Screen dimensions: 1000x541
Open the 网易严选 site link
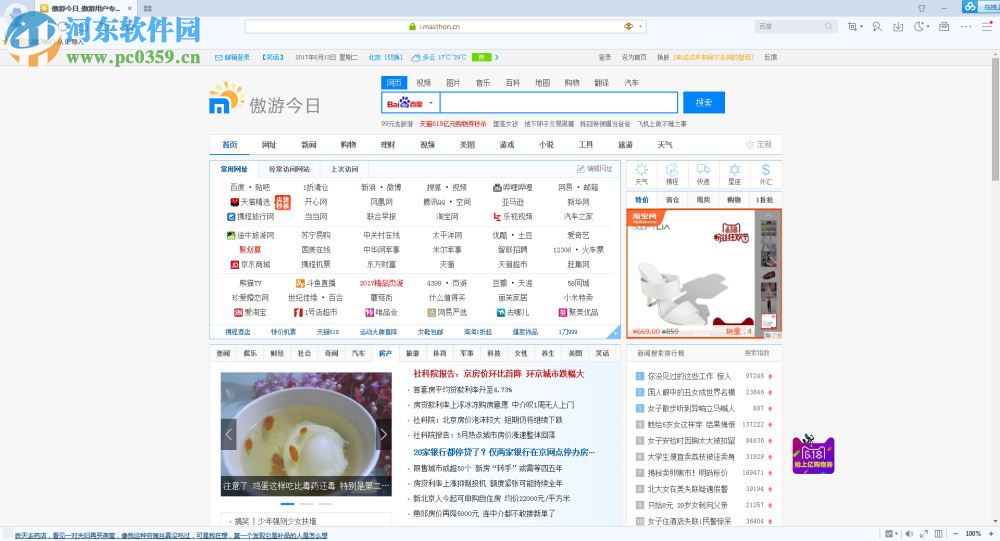point(447,313)
